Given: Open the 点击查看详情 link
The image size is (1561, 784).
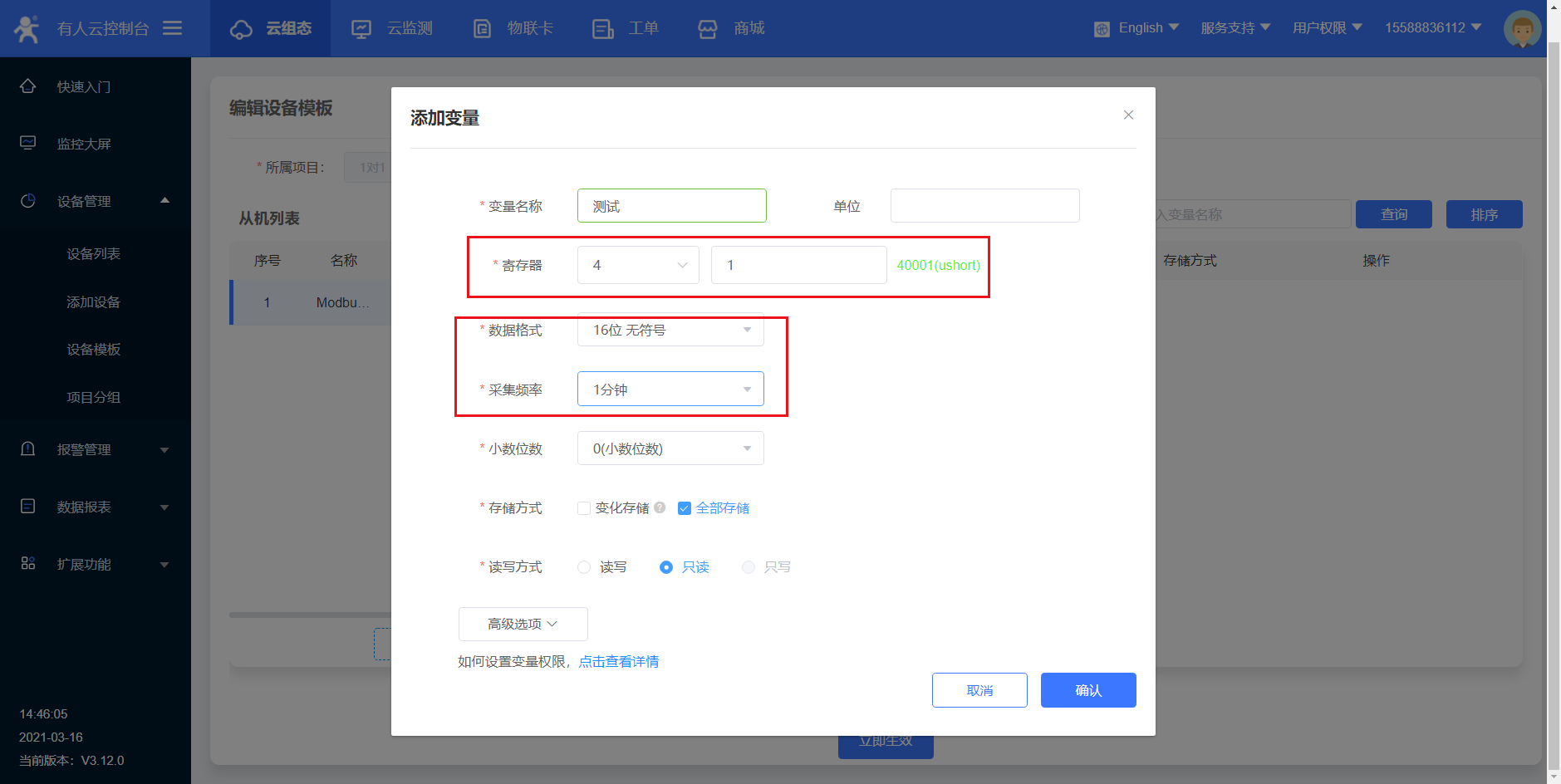Looking at the screenshot, I should [x=619, y=661].
